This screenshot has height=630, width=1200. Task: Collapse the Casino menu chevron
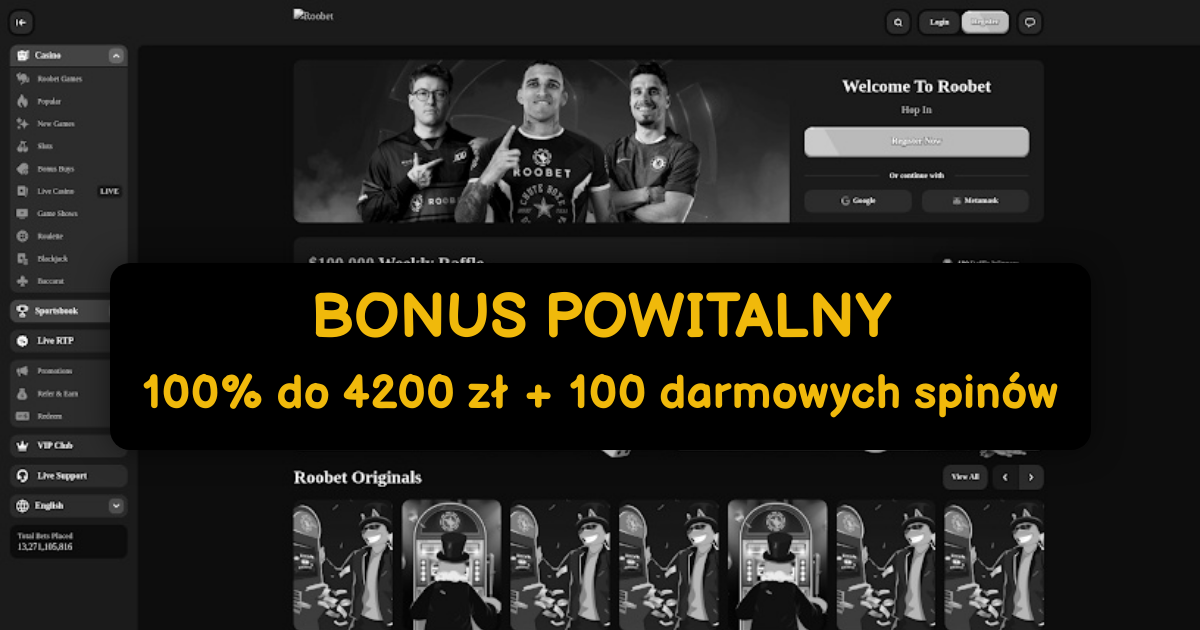pos(116,55)
